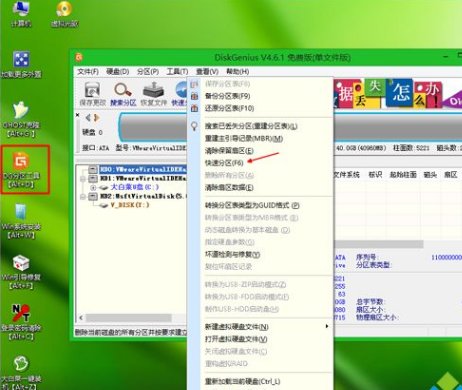This screenshot has height=390, width=462.
Task: Click the tree panel horizontal scrollbar thumb
Action: [129, 318]
